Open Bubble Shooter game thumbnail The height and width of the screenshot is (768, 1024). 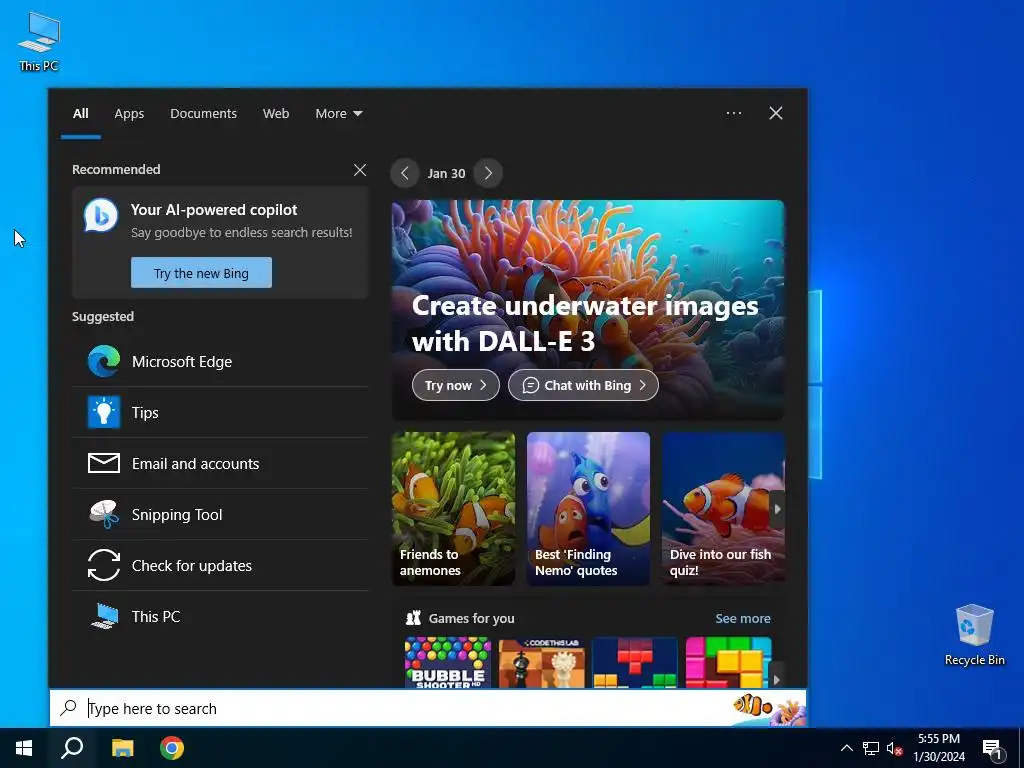click(x=447, y=662)
